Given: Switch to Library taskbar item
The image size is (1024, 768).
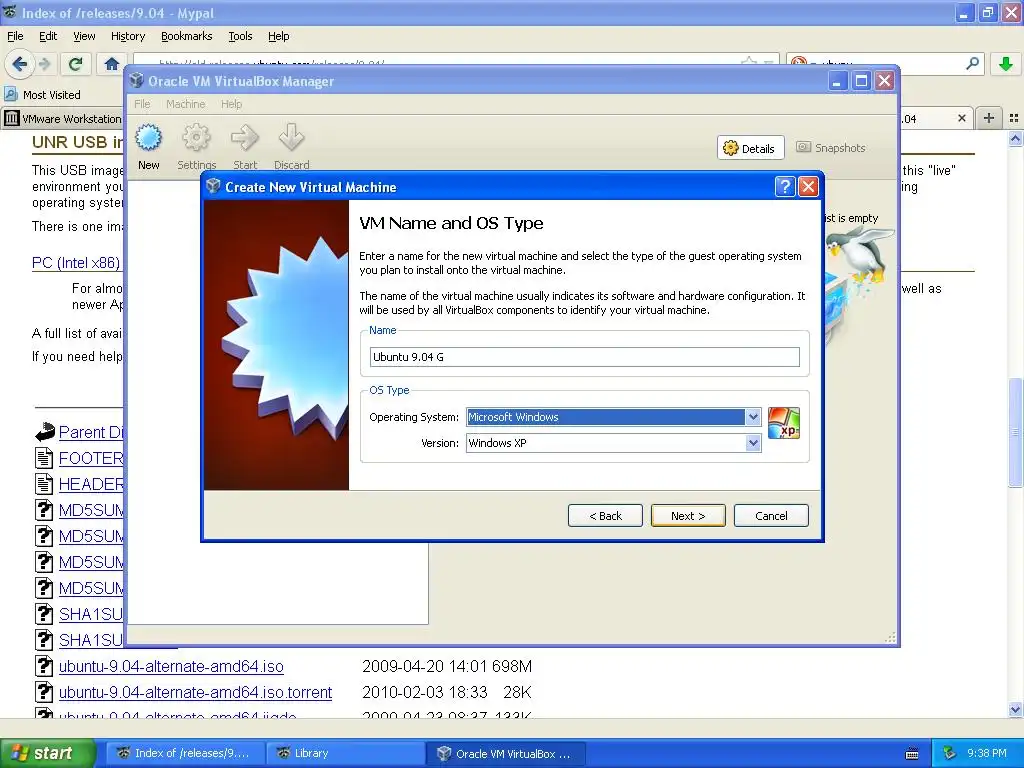Looking at the screenshot, I should pos(345,754).
